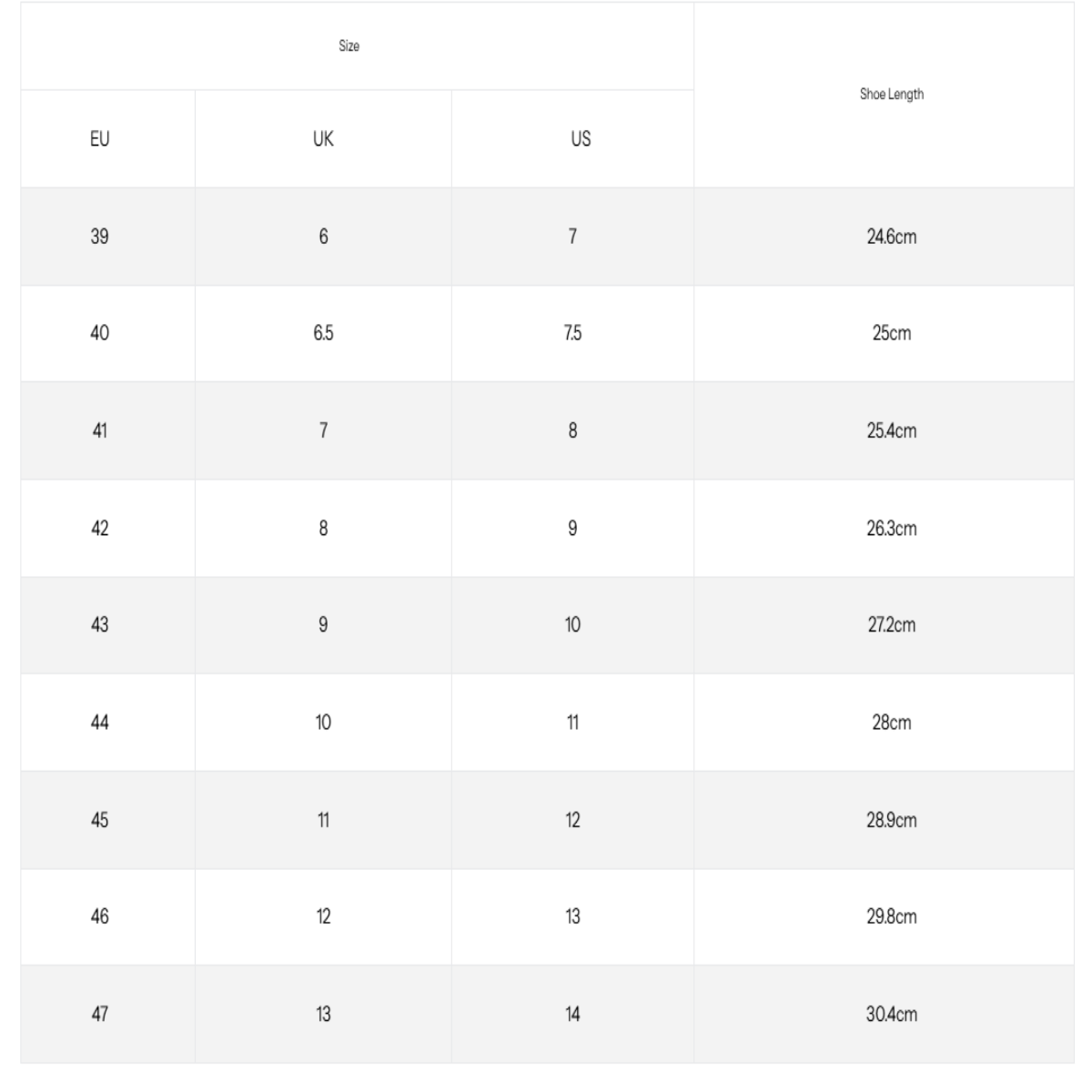This screenshot has width=1092, height=1092.
Task: Click EU size 42 cell
Action: coord(100,528)
